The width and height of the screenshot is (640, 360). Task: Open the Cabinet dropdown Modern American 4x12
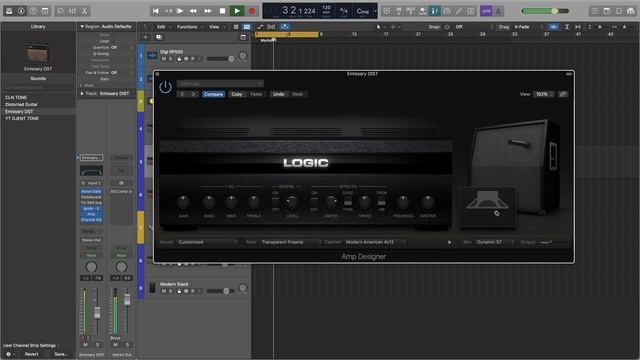click(375, 242)
